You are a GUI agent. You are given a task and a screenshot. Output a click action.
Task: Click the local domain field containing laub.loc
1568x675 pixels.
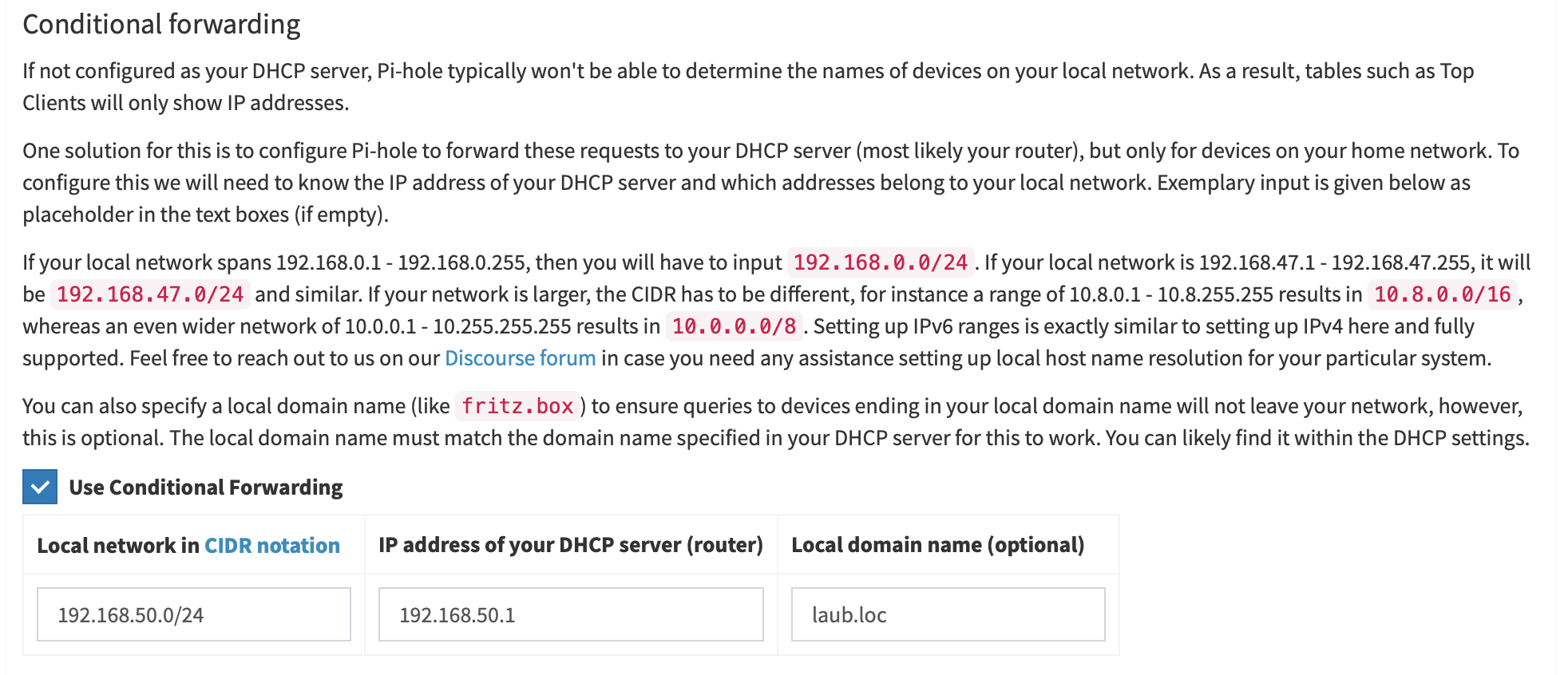click(x=948, y=614)
